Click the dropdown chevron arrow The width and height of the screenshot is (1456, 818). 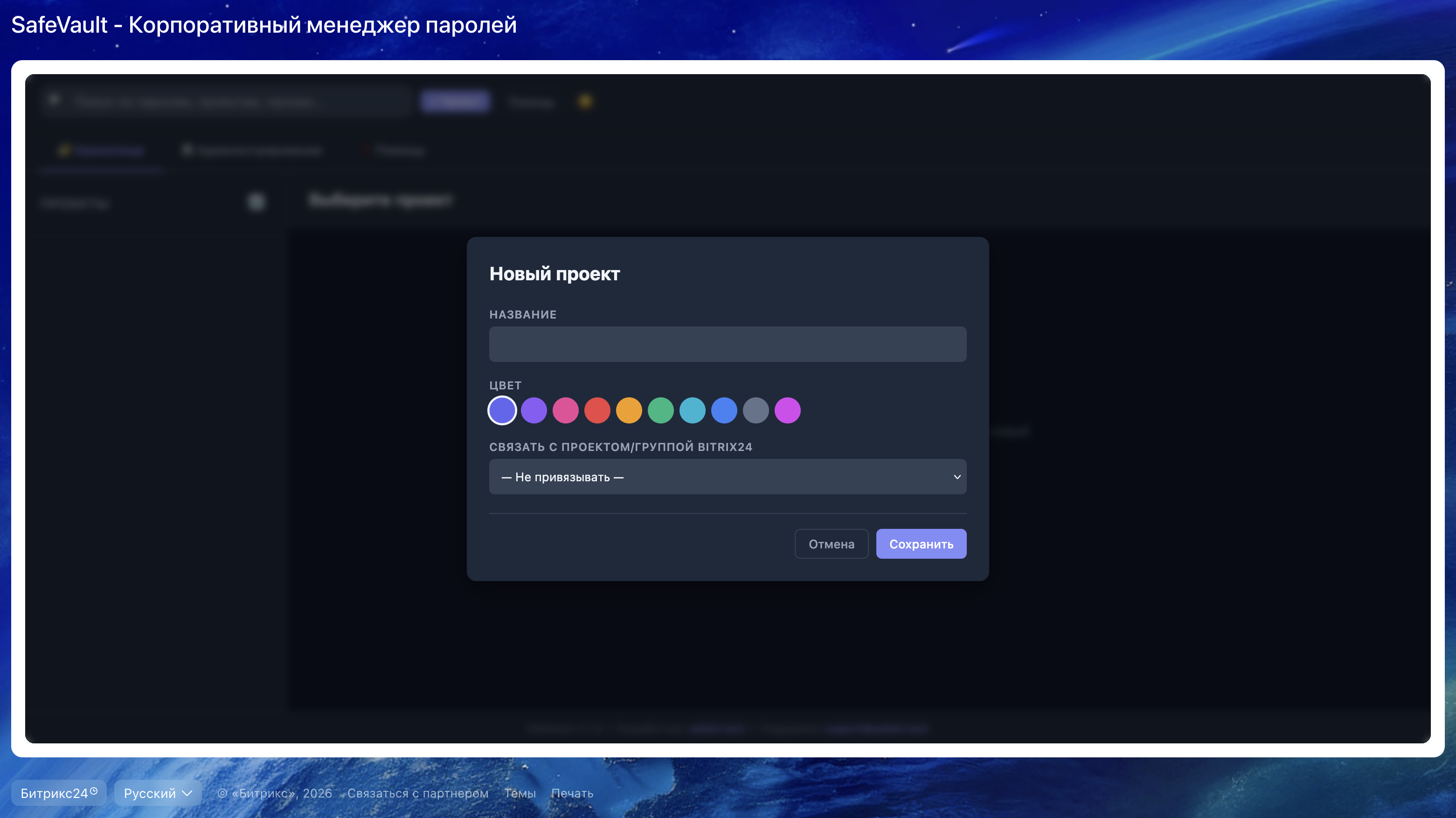(x=957, y=477)
